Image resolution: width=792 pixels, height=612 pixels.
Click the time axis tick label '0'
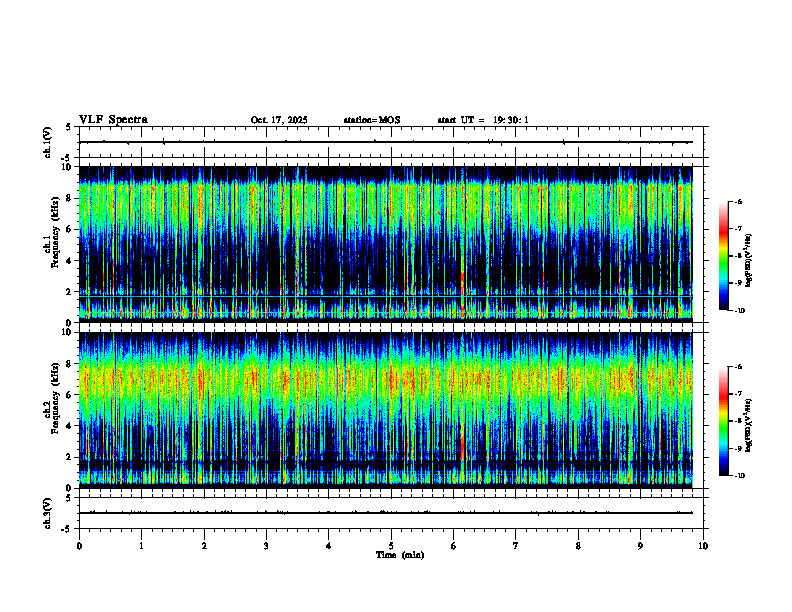pyautogui.click(x=79, y=546)
